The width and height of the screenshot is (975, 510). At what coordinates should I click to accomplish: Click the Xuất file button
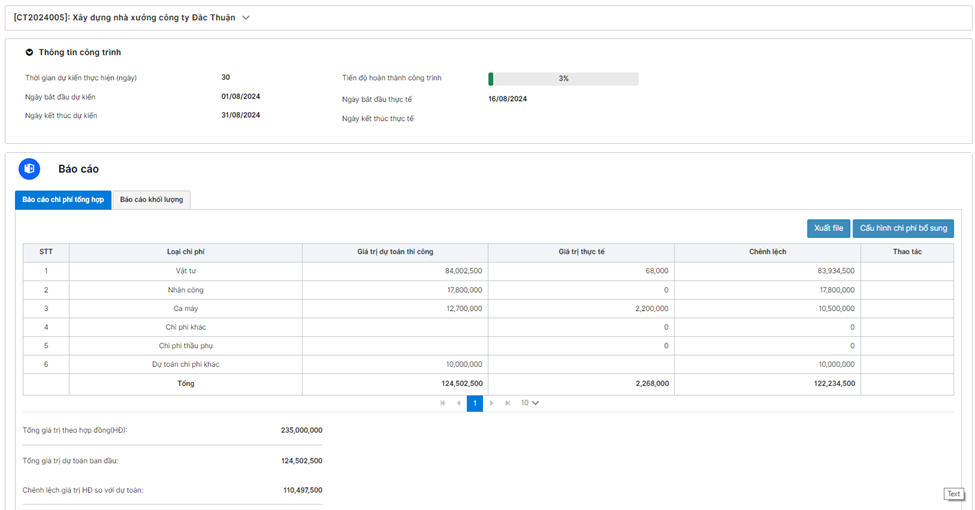pyautogui.click(x=828, y=228)
